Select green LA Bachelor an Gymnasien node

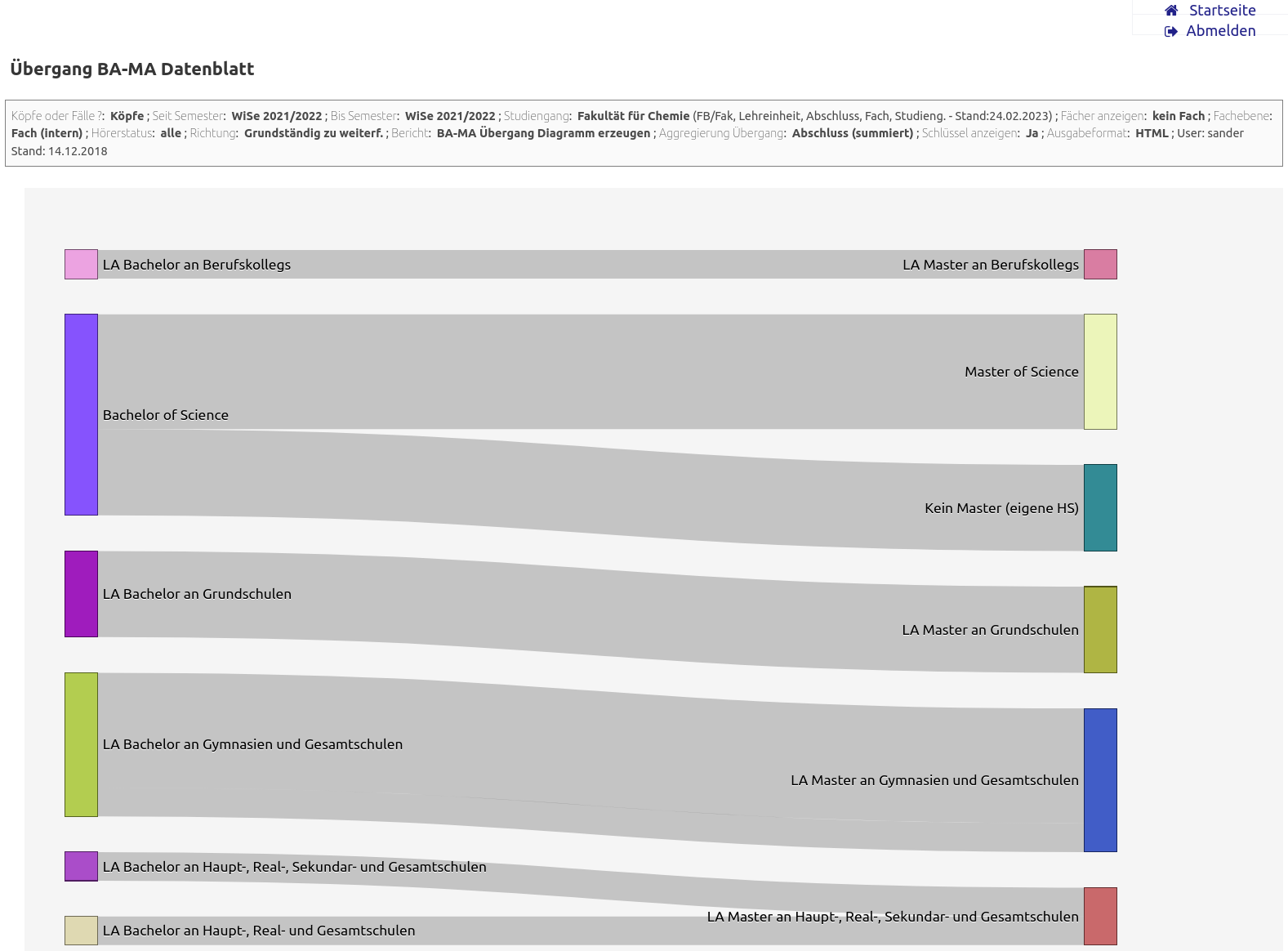coord(81,744)
